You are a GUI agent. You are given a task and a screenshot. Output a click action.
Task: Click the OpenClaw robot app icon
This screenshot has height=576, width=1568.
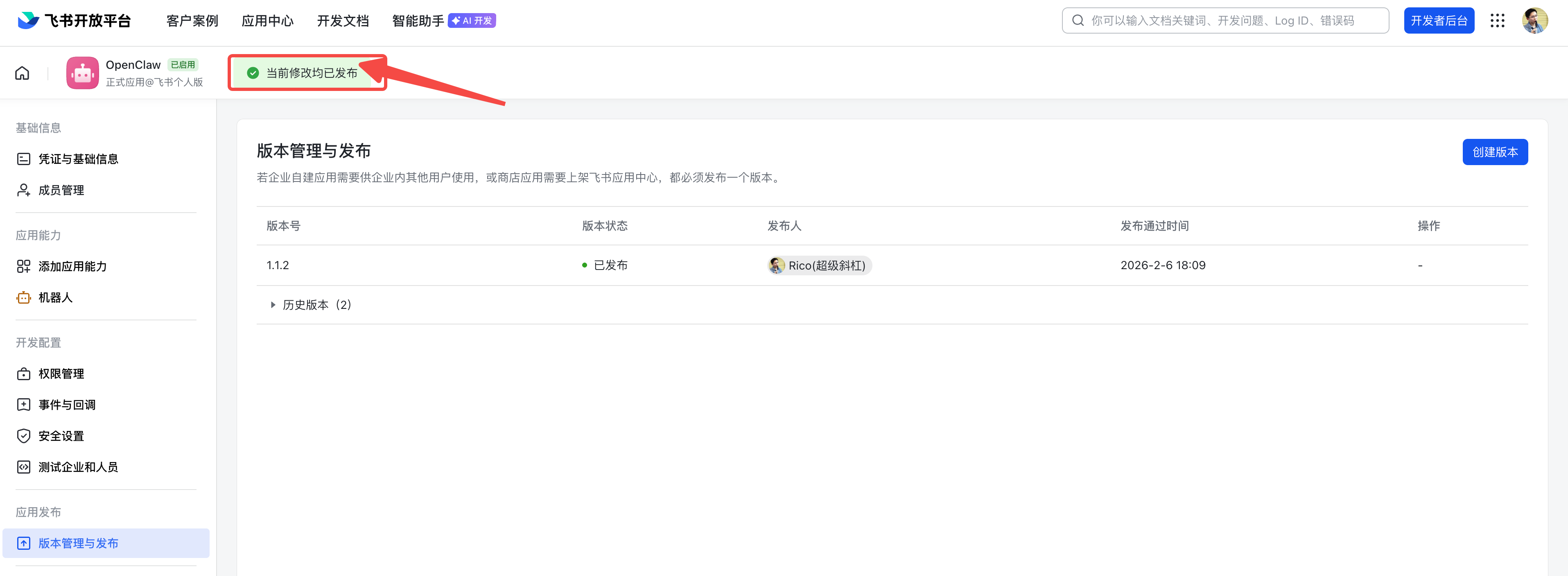(82, 73)
